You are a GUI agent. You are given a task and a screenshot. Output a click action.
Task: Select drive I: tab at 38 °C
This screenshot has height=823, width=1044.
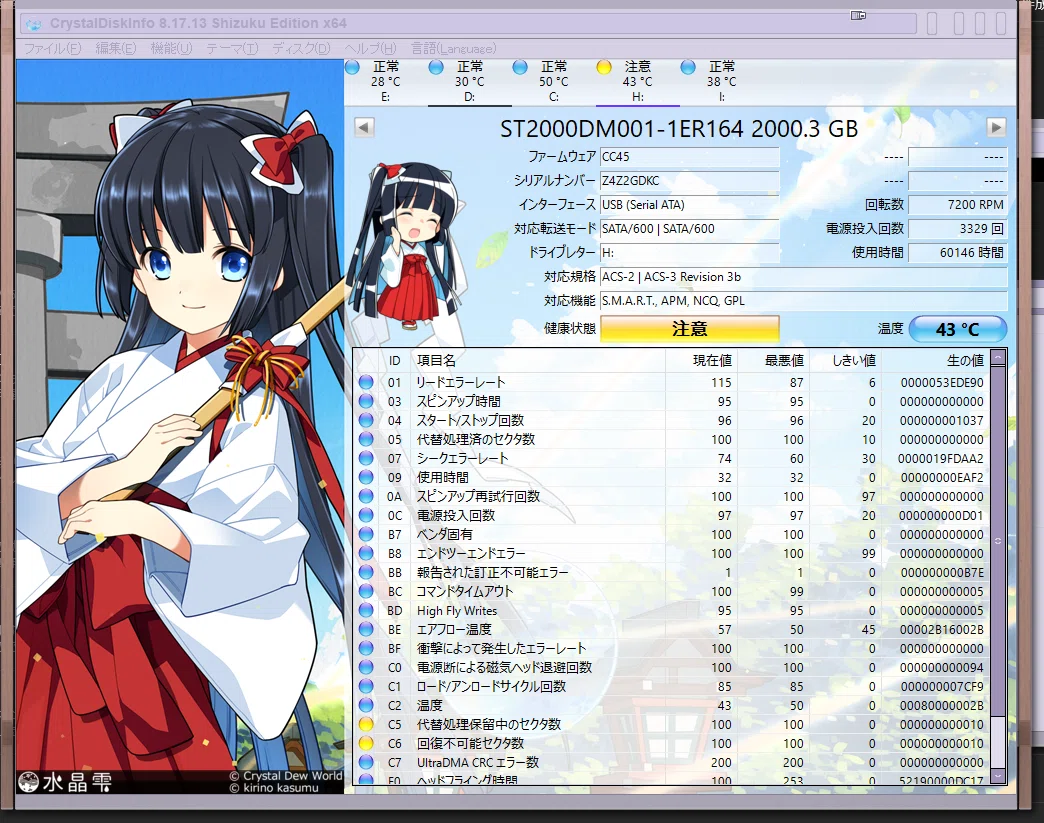pos(722,82)
